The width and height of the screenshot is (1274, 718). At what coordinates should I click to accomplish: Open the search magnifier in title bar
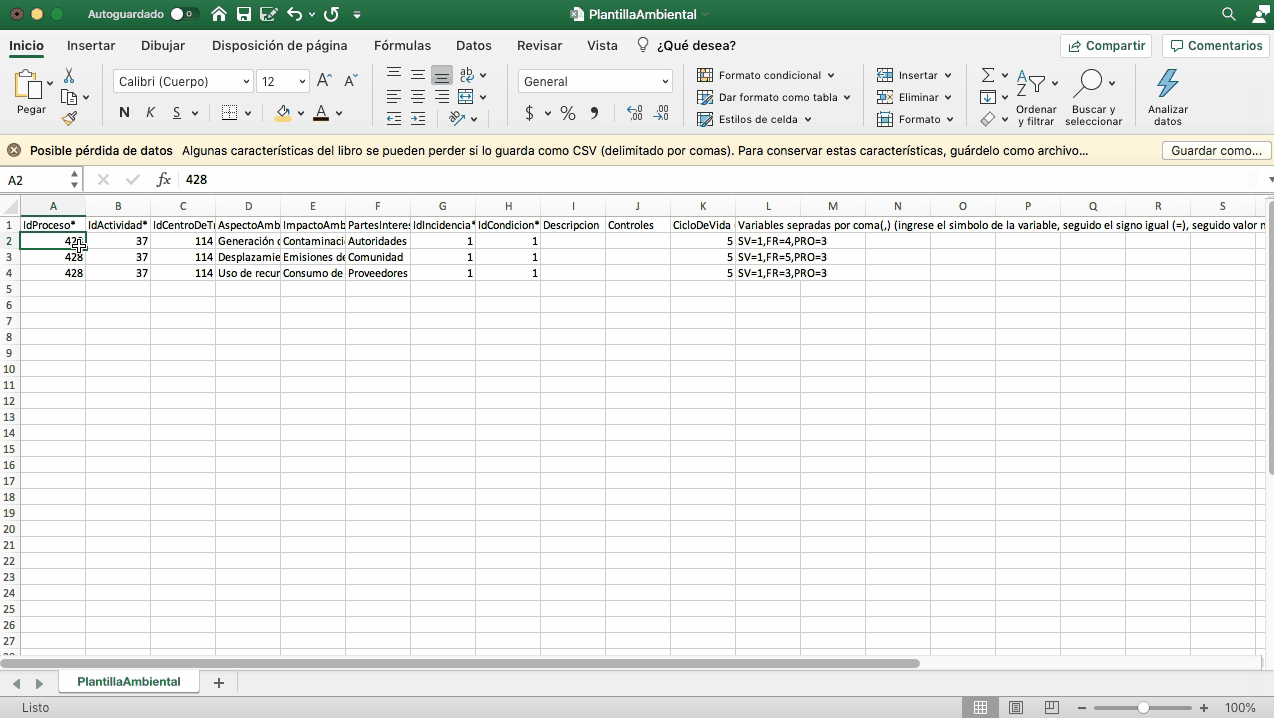1229,14
